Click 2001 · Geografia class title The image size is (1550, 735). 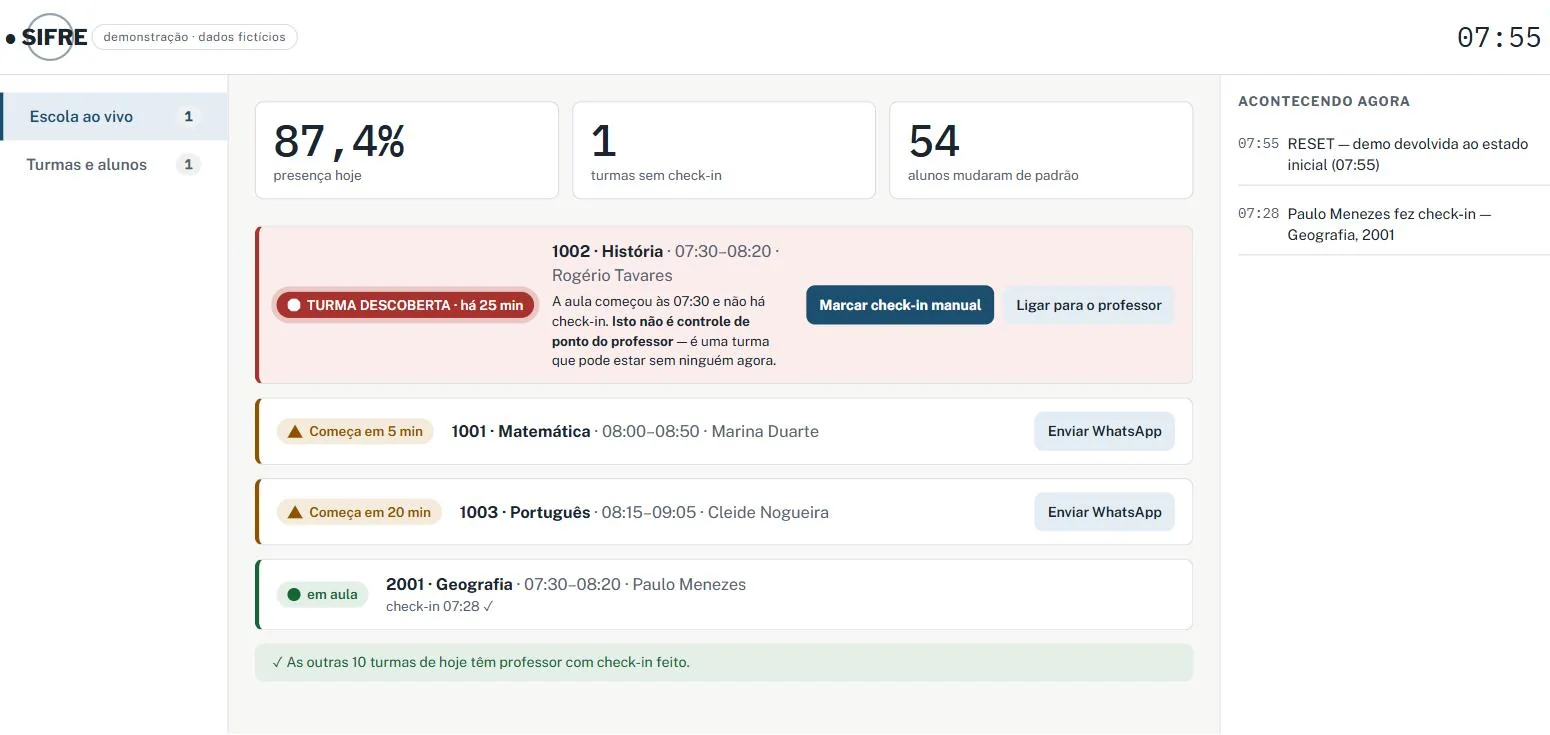pyautogui.click(x=449, y=584)
